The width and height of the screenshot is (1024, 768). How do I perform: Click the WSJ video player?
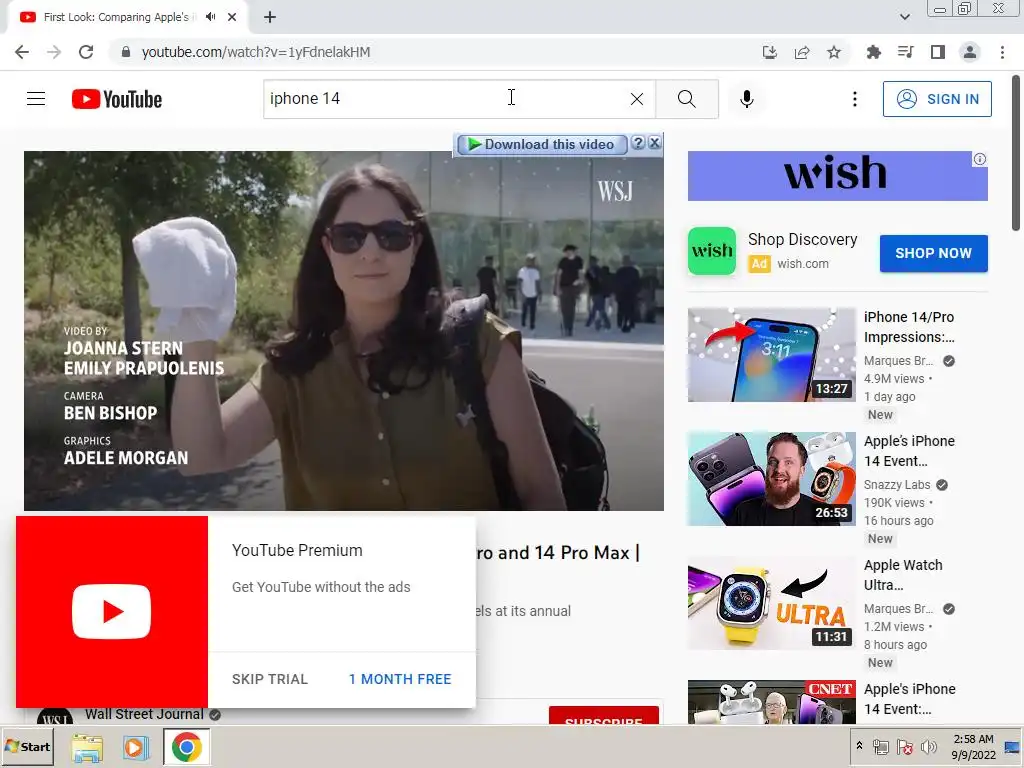click(344, 330)
